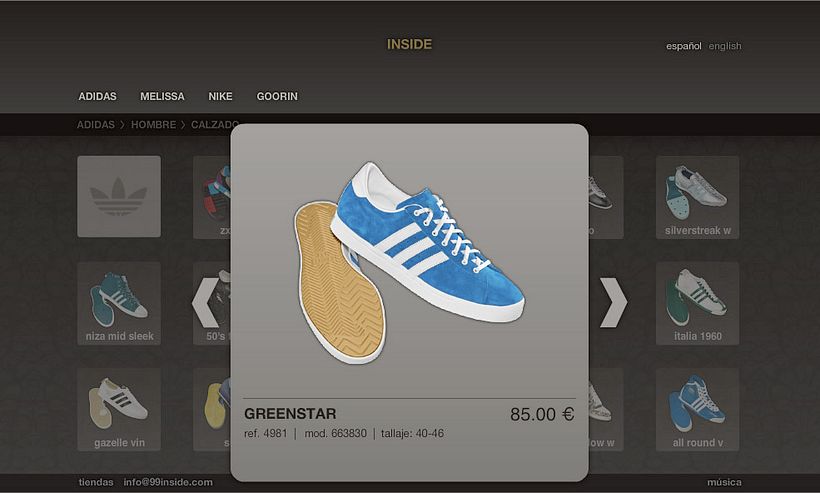
Task: Click ADIDAS in the breadcrumb
Action: point(96,124)
